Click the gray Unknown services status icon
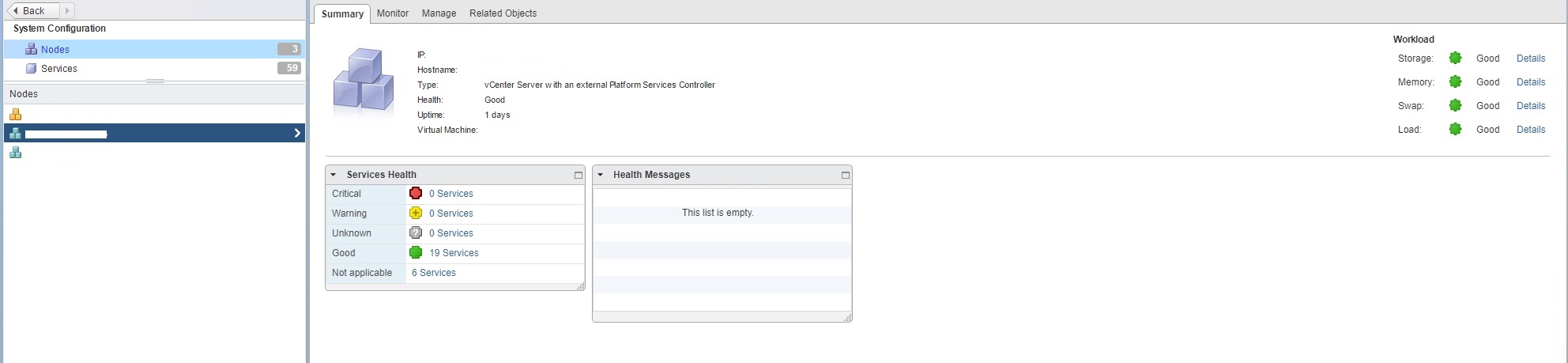 416,233
